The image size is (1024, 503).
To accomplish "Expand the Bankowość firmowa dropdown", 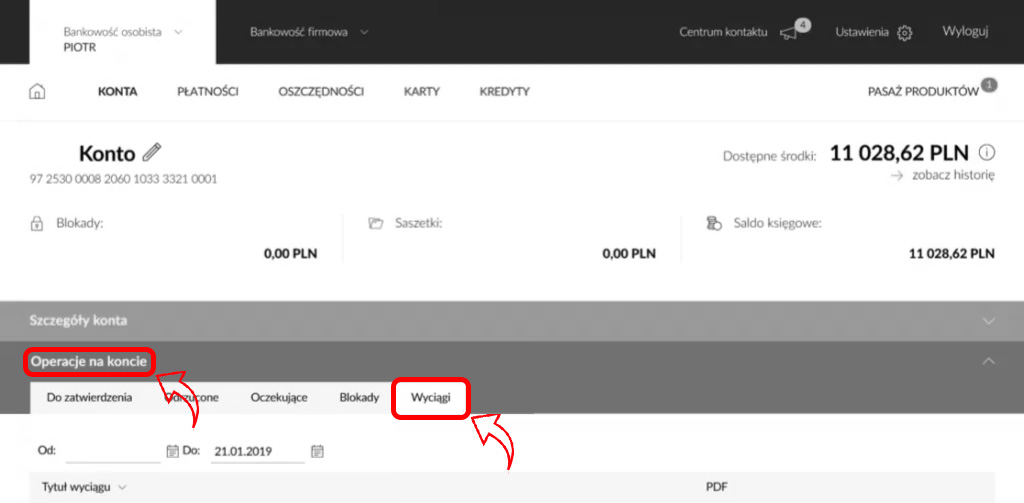I will tap(364, 32).
